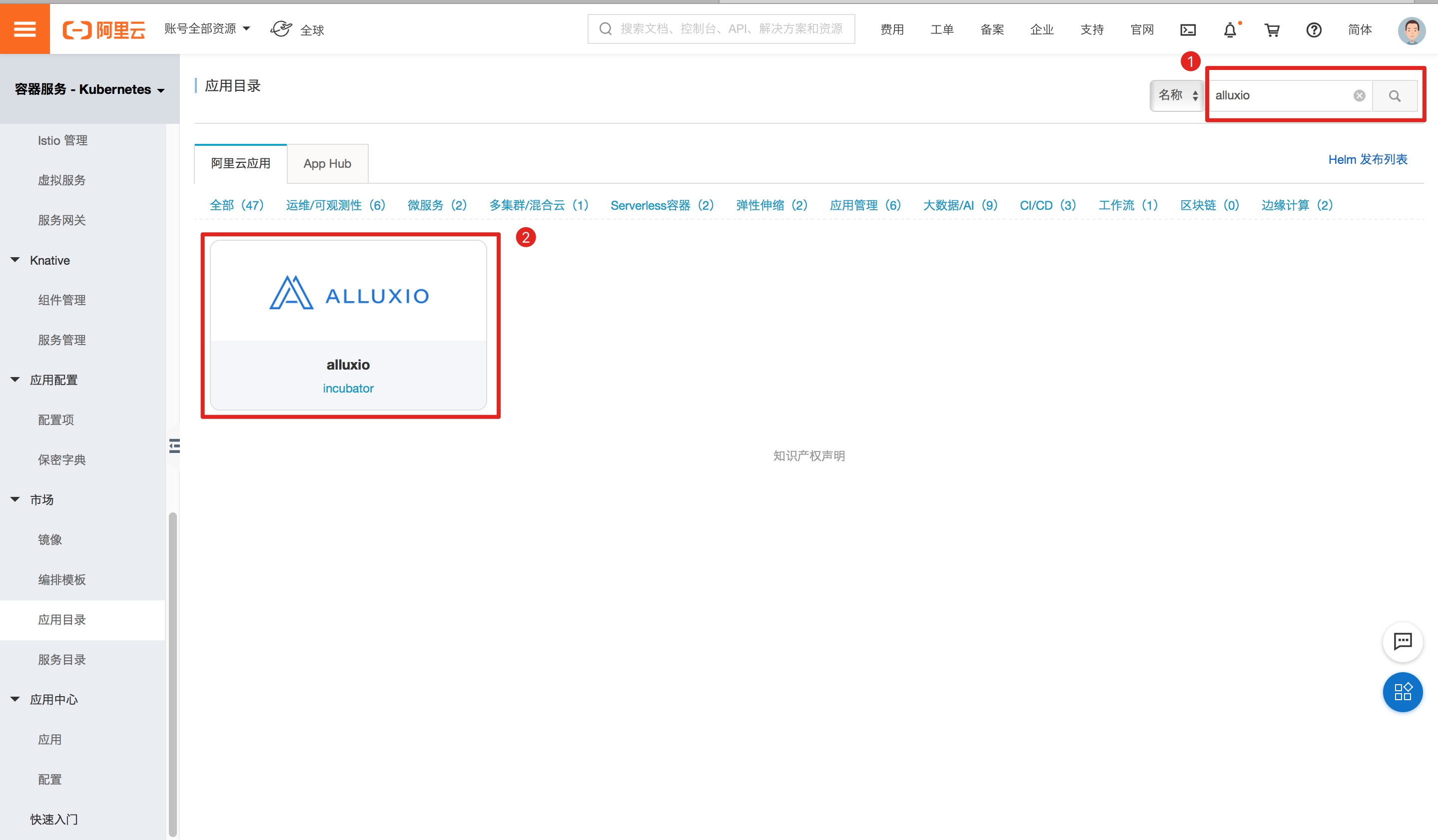Open the 名称 search type selector
1438x840 pixels.
[x=1177, y=95]
